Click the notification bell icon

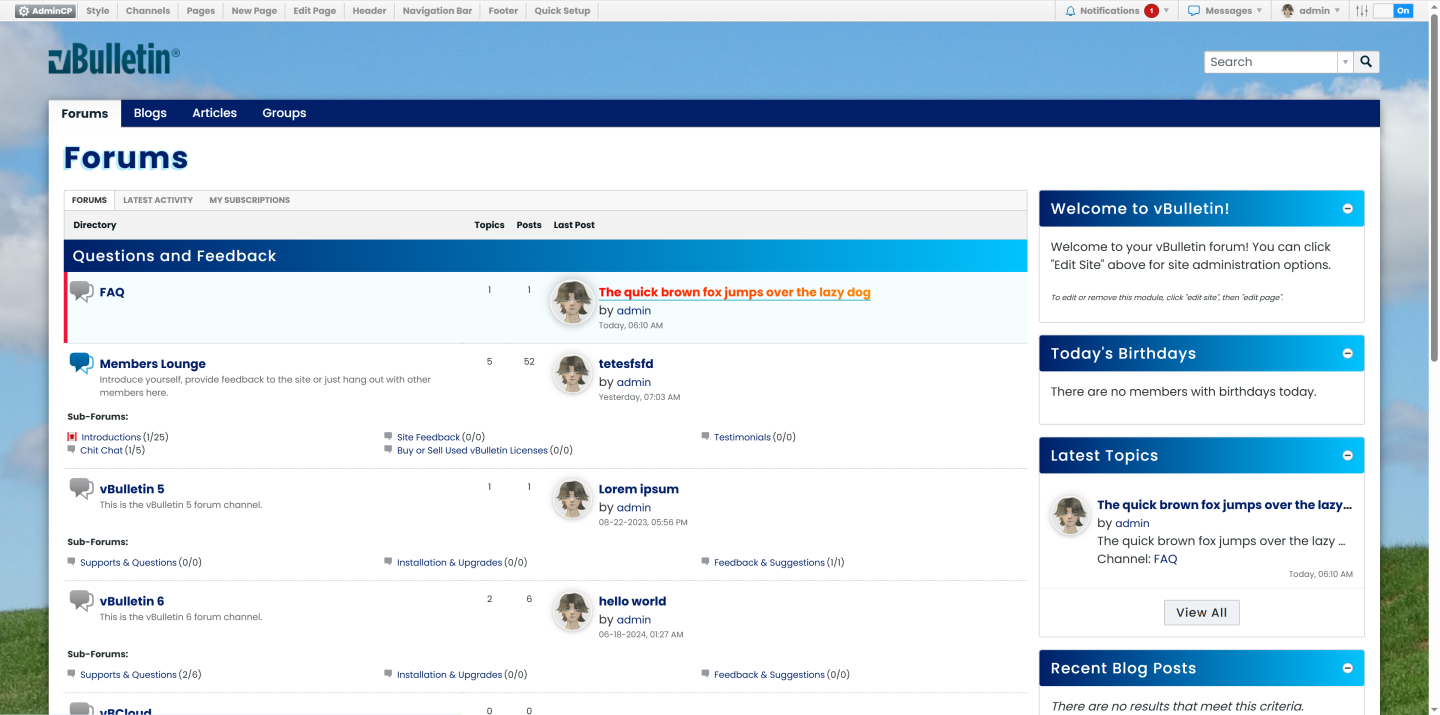pos(1070,11)
